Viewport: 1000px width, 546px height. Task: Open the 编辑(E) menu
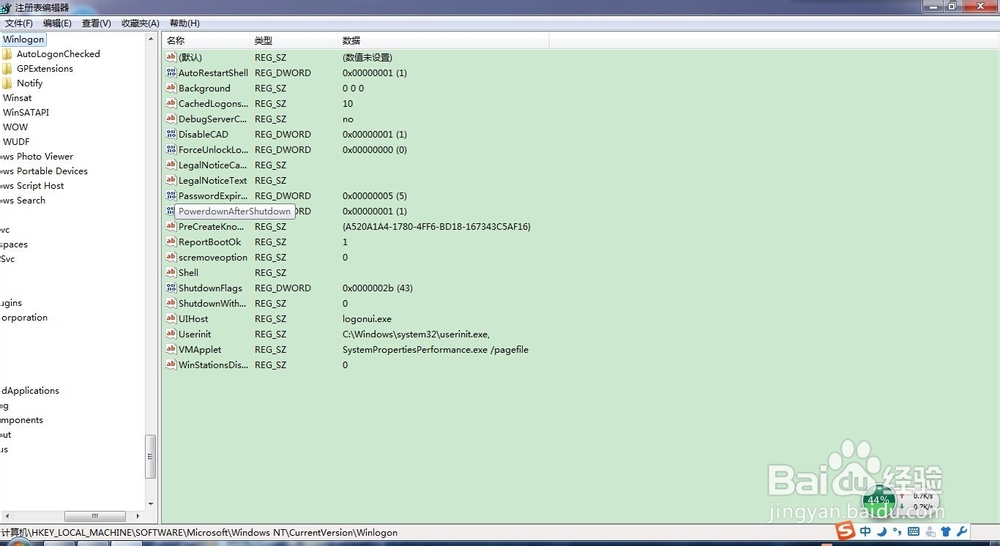pos(57,23)
